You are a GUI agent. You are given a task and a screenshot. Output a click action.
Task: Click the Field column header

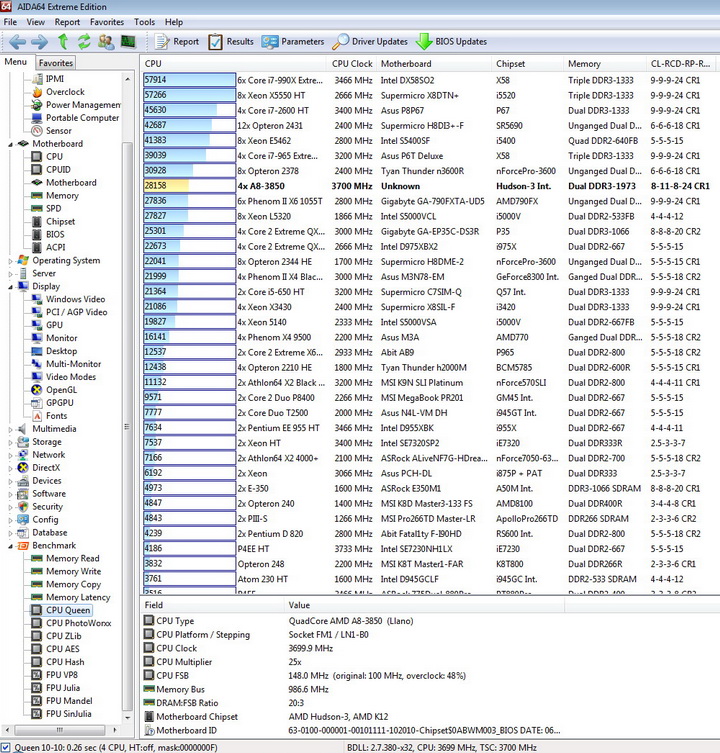tap(212, 605)
